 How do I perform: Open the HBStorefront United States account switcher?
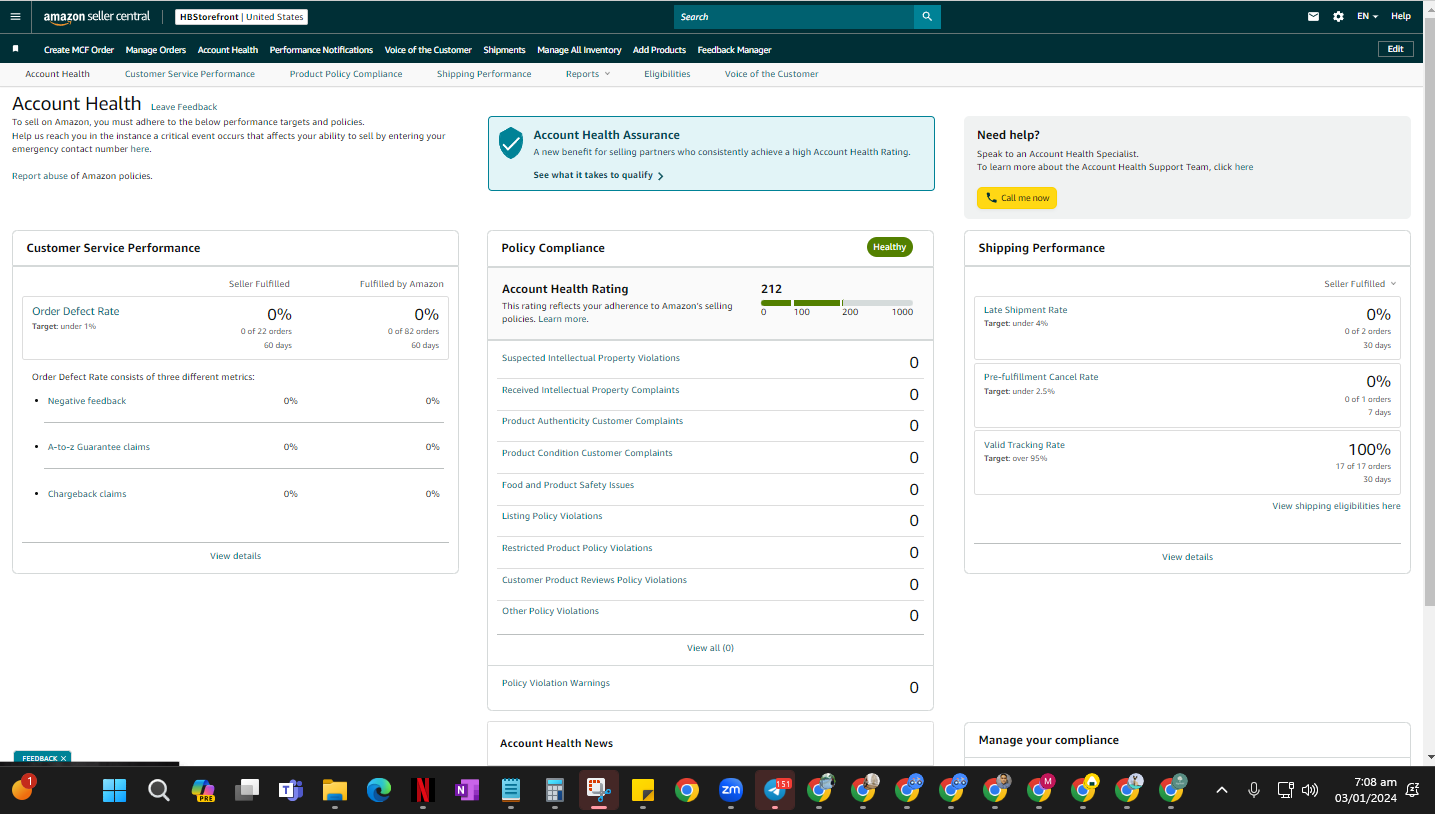[241, 17]
